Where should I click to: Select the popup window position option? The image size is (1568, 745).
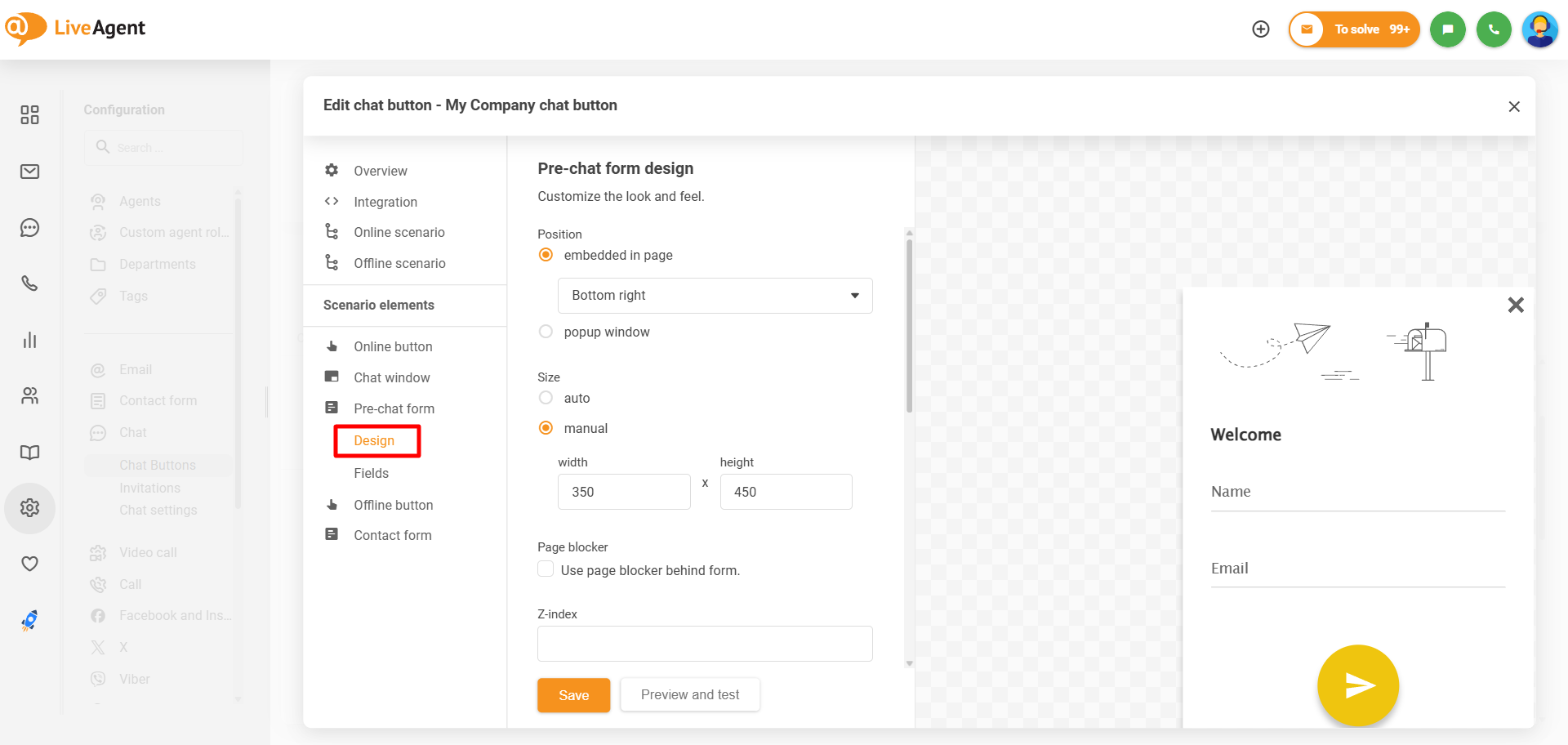point(546,332)
